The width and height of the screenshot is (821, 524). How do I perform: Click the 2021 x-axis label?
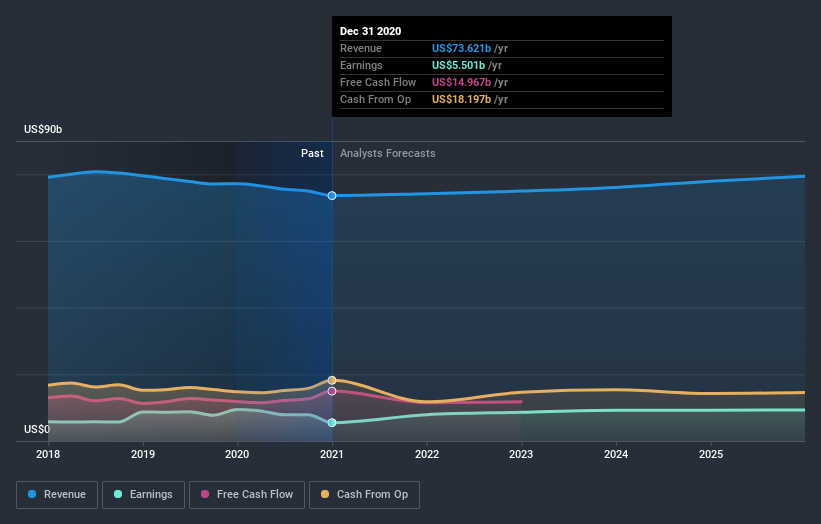332,454
